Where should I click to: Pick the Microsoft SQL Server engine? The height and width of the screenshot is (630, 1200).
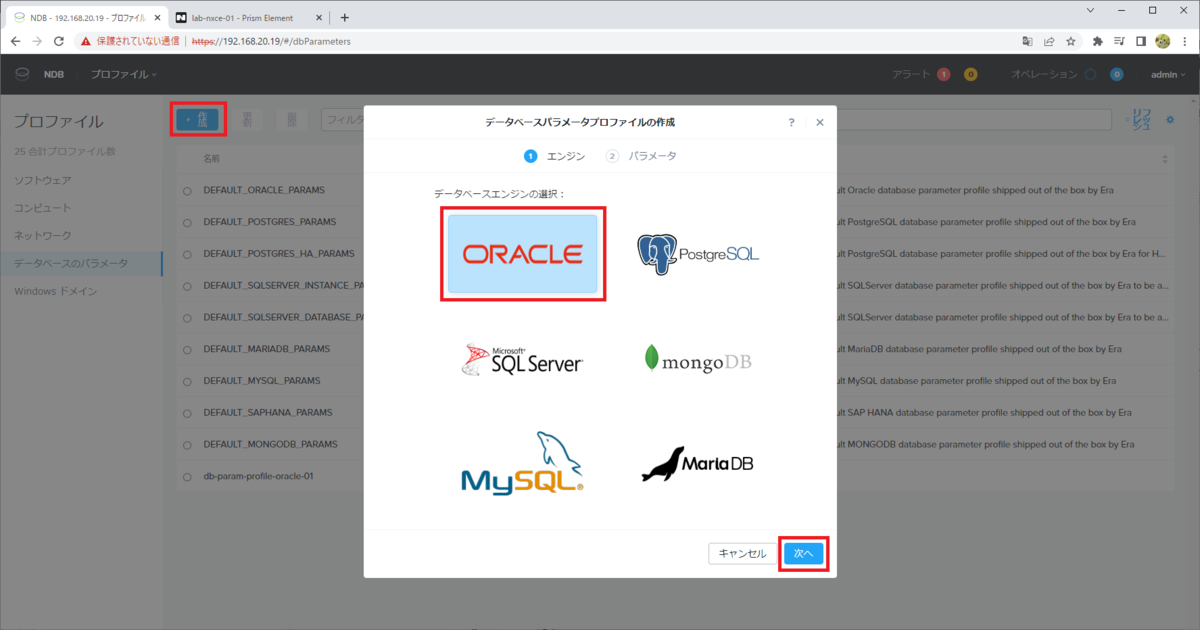[x=522, y=358]
